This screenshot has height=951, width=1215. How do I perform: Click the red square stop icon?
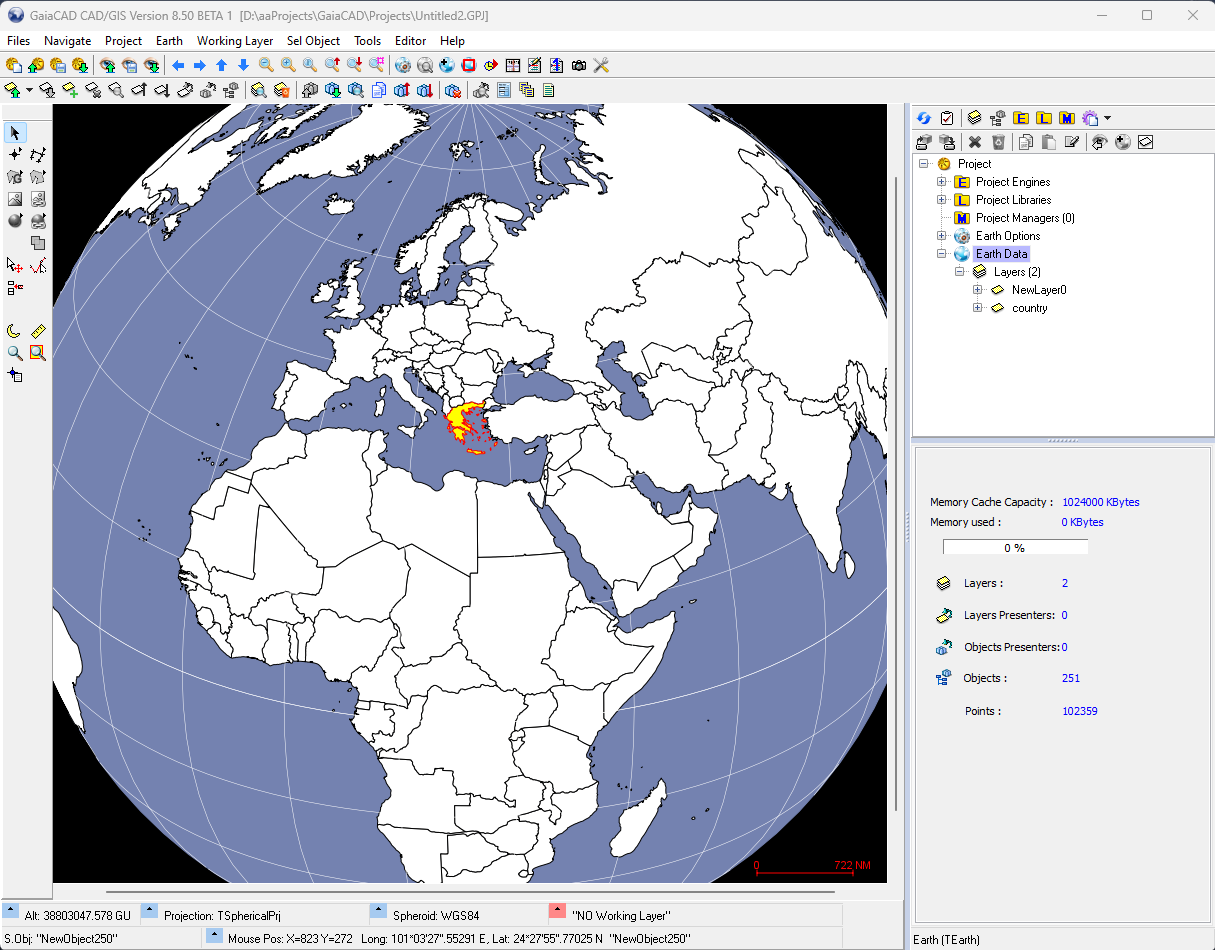coord(468,66)
